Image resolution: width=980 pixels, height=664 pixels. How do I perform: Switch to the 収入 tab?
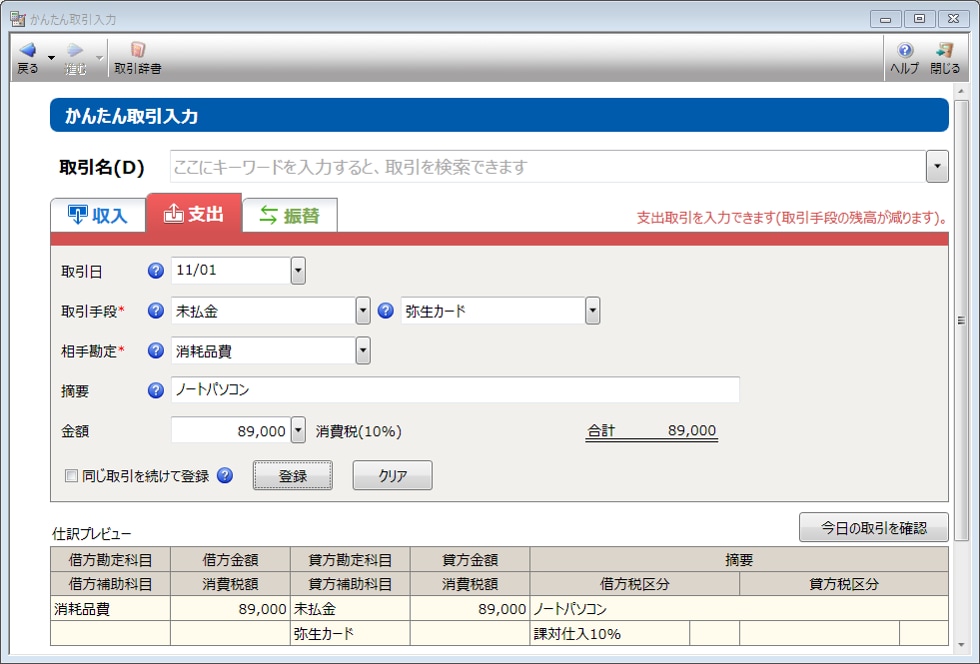pyautogui.click(x=98, y=215)
